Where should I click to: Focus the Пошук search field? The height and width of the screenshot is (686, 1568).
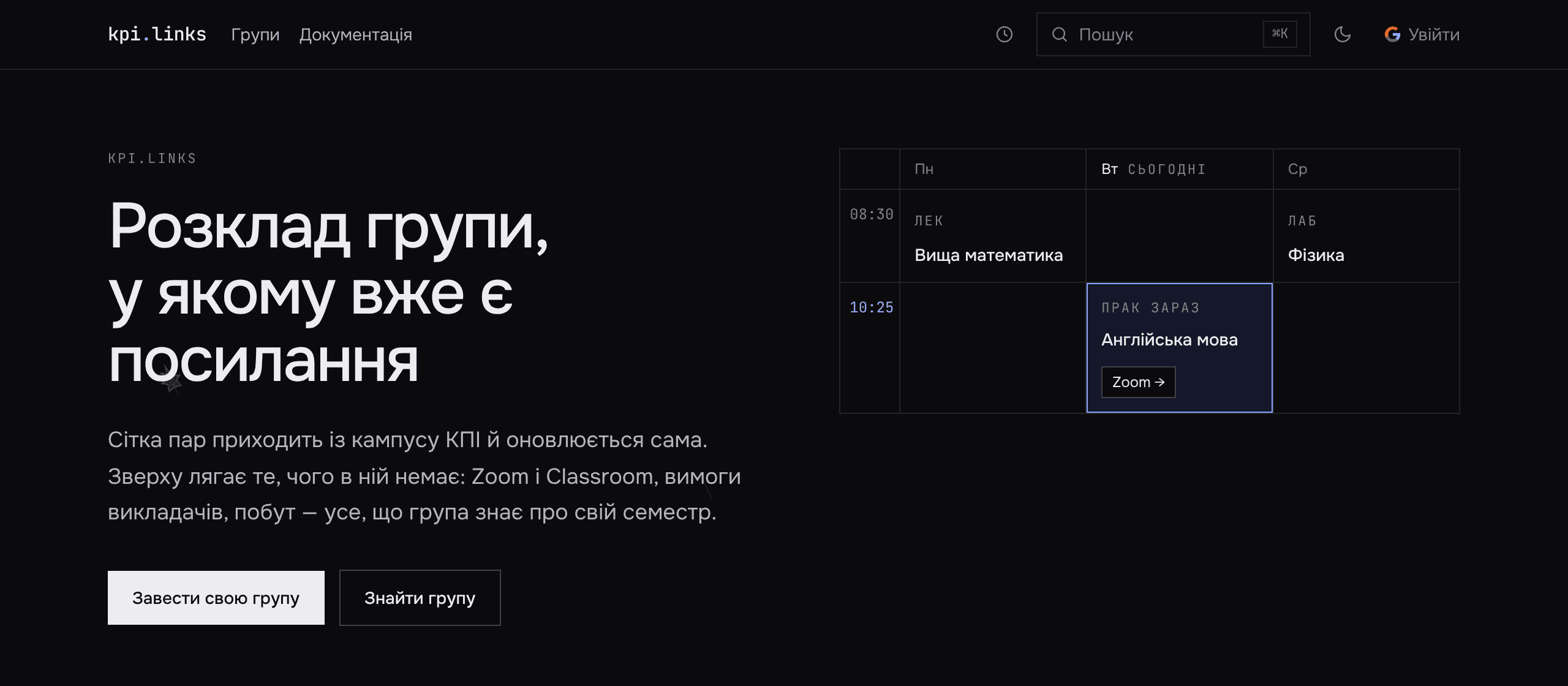pyautogui.click(x=1173, y=34)
